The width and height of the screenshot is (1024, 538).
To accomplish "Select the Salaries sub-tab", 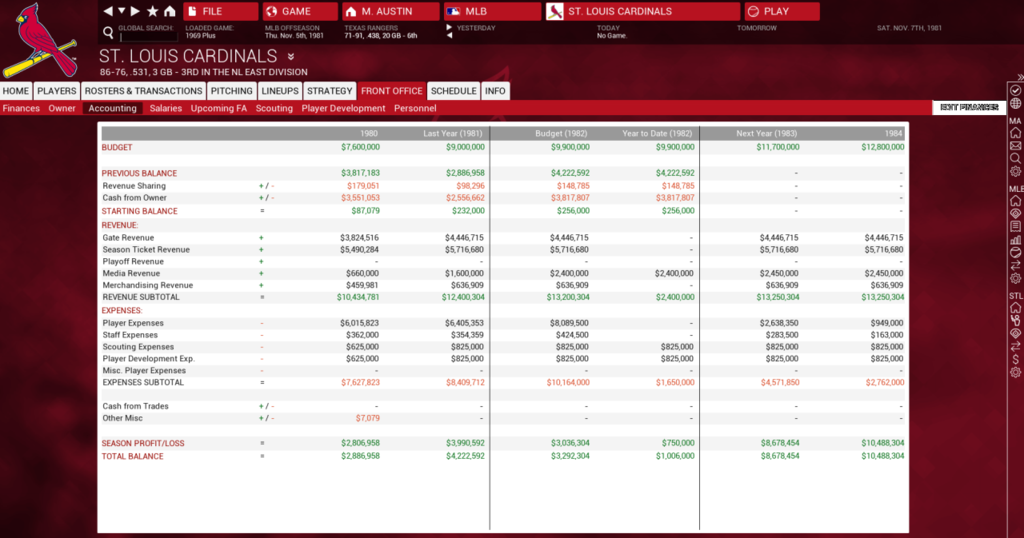I will (x=166, y=108).
